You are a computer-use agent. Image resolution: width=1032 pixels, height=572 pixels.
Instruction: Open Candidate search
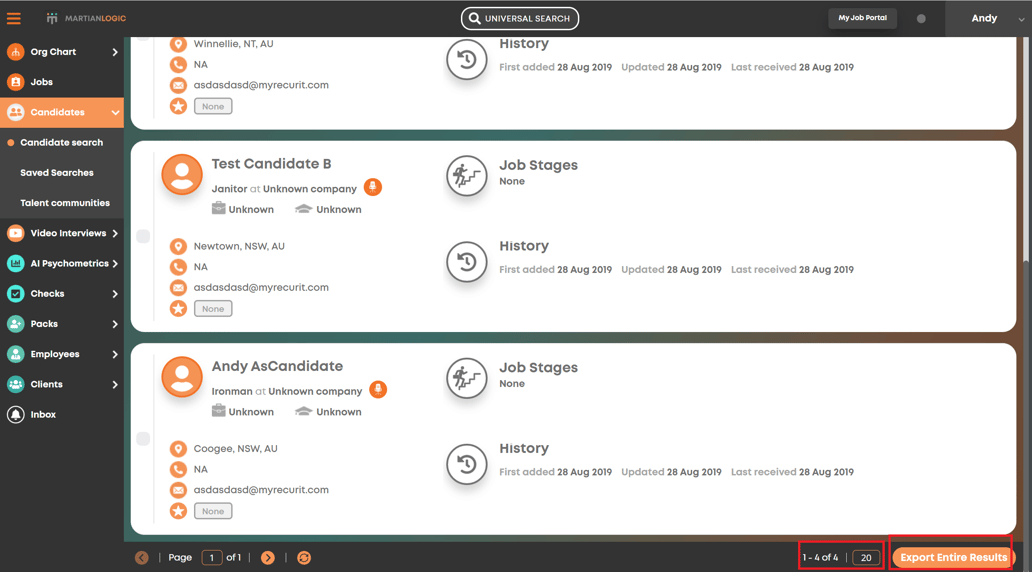pos(61,143)
